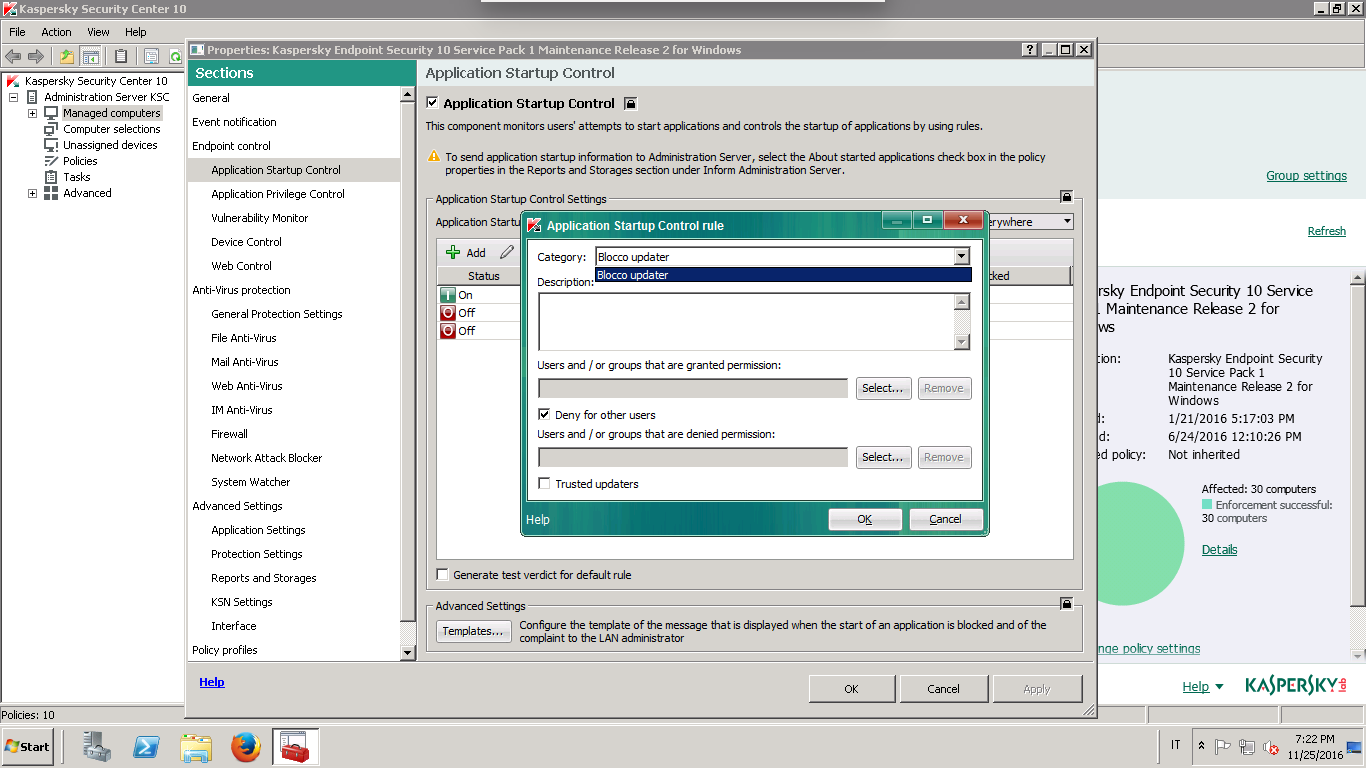The height and width of the screenshot is (768, 1366).
Task: Click the Properties icon in the main toolbar
Action: [151, 56]
